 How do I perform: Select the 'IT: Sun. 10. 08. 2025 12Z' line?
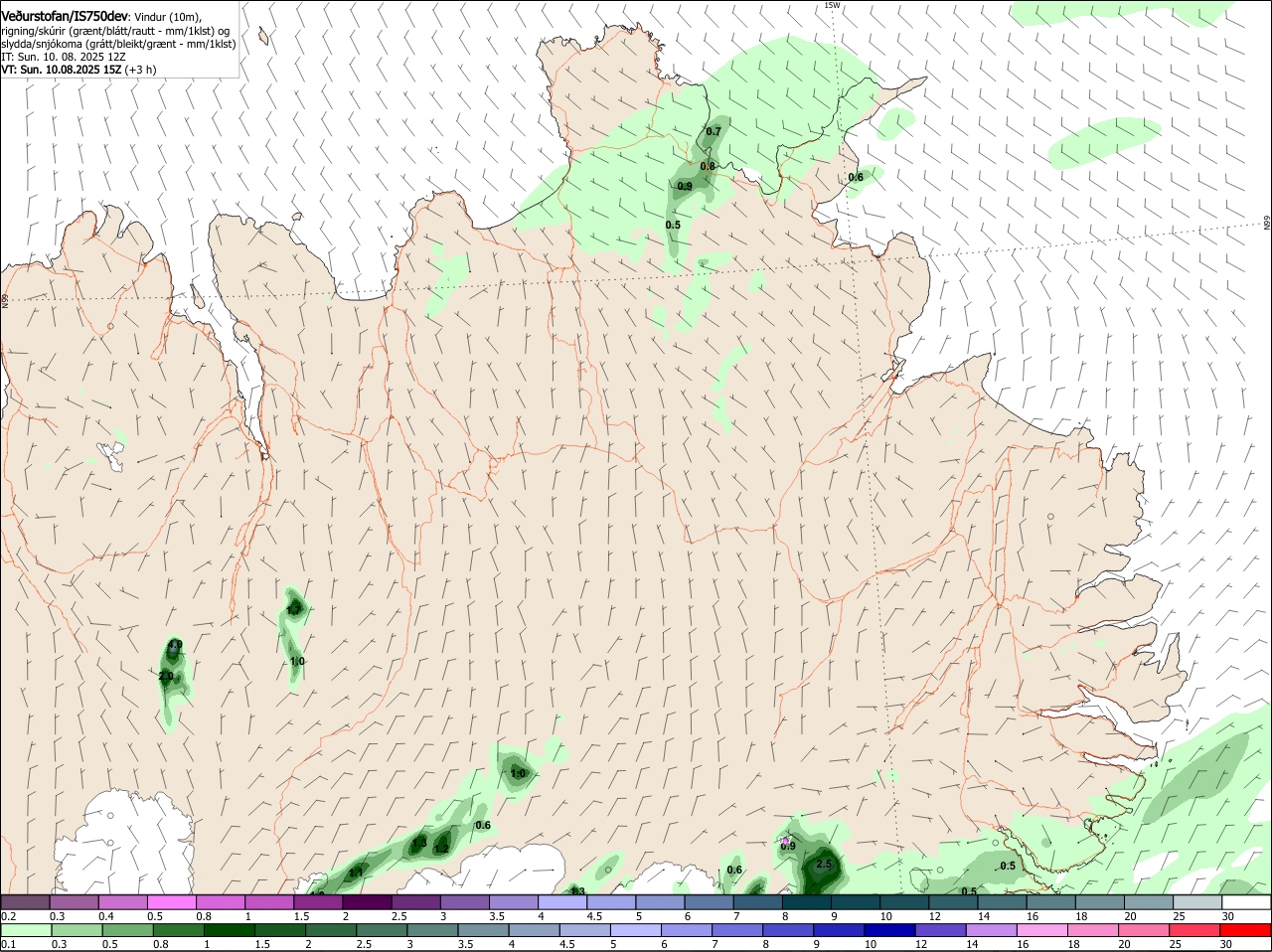pyautogui.click(x=64, y=57)
